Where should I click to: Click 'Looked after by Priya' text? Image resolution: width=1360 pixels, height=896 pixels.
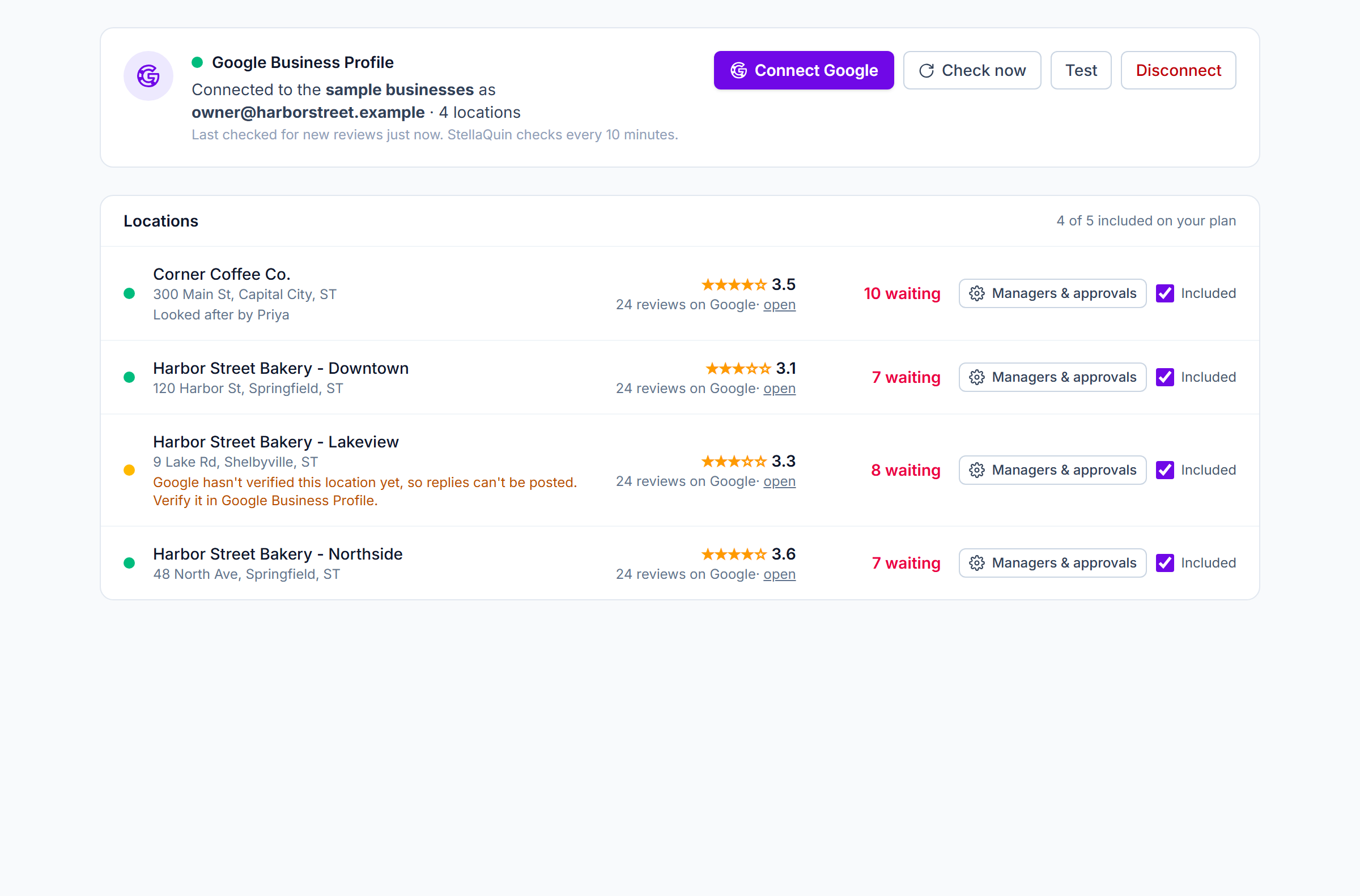click(220, 315)
